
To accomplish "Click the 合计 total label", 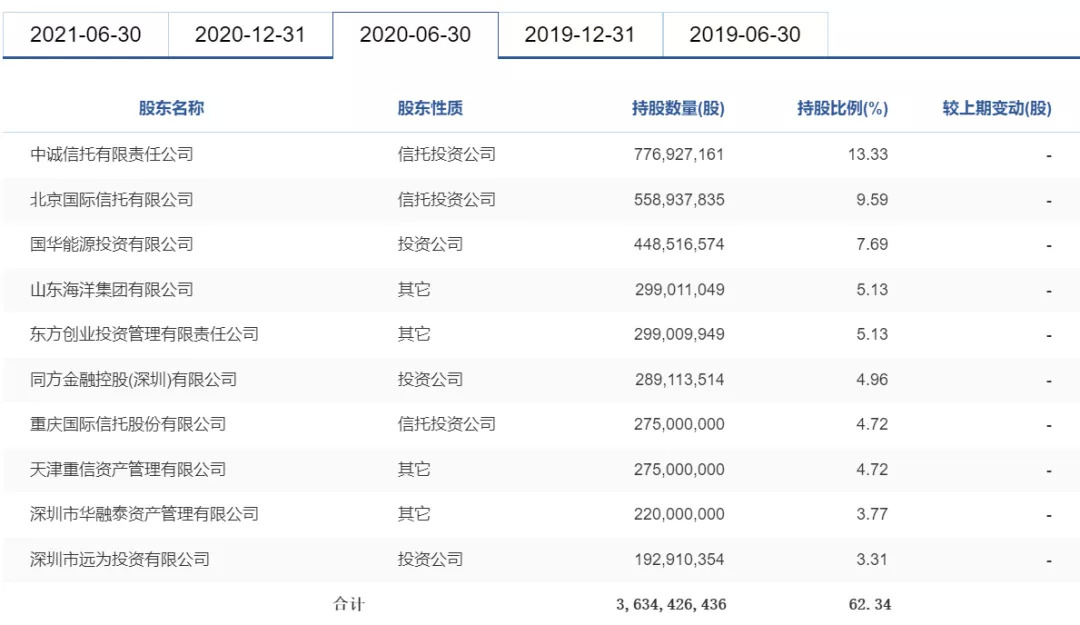I will click(x=349, y=604).
